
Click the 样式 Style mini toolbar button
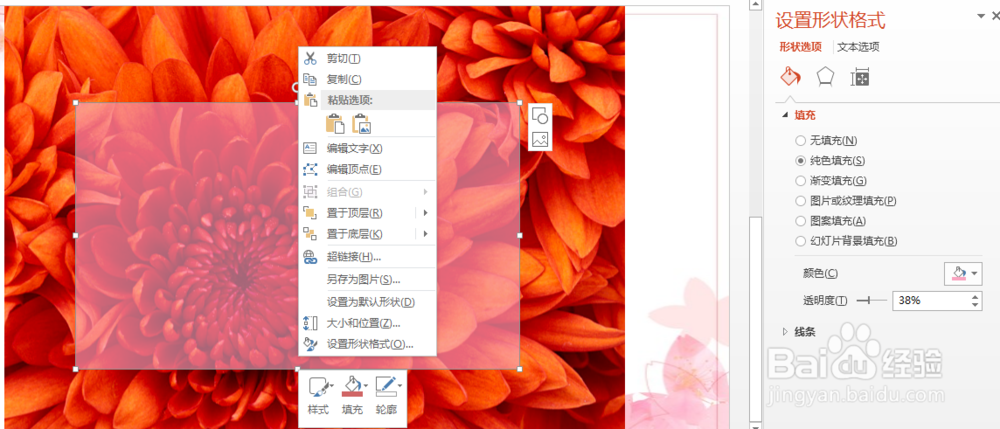click(x=318, y=396)
